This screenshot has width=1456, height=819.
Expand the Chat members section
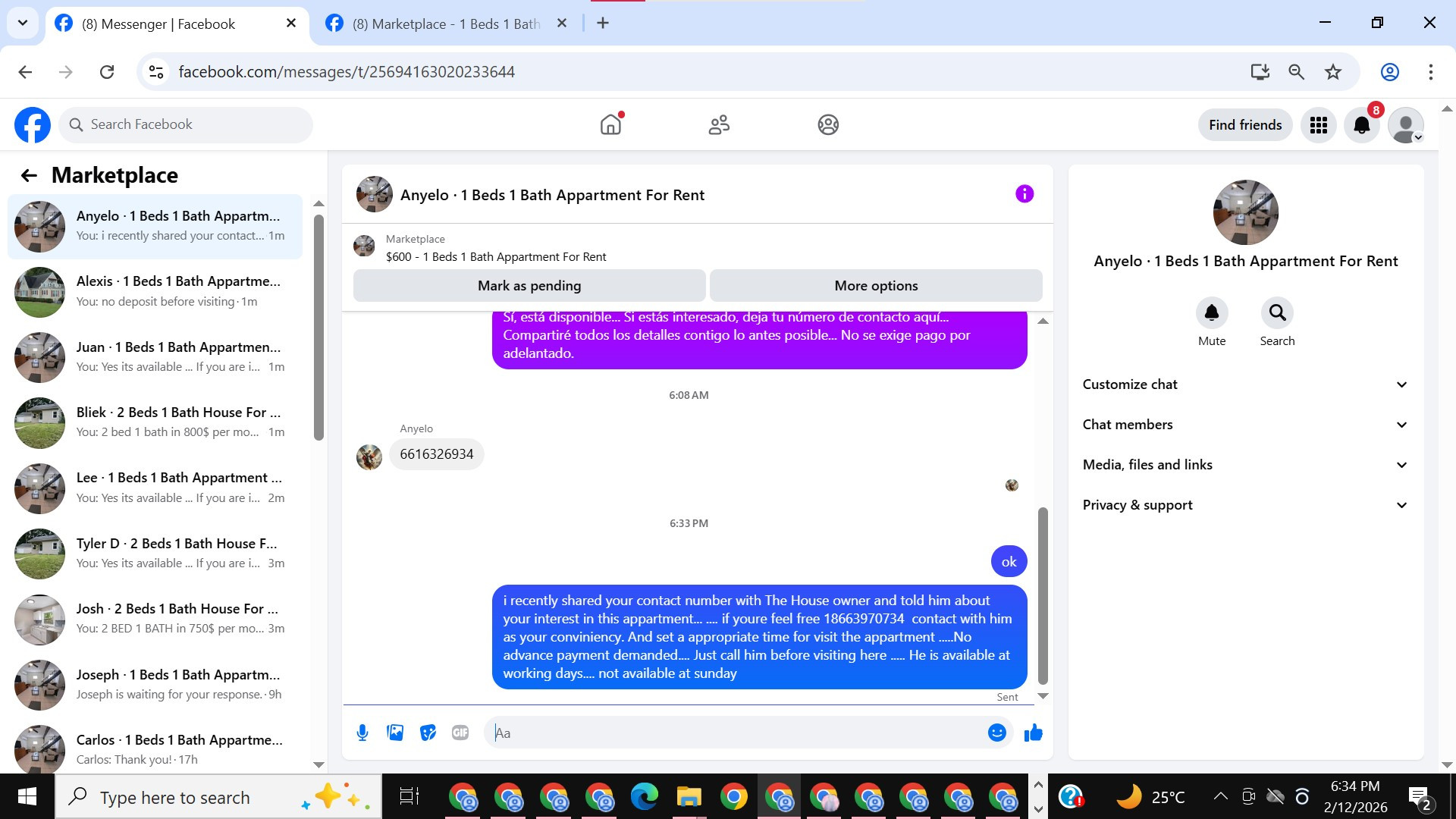coord(1246,425)
